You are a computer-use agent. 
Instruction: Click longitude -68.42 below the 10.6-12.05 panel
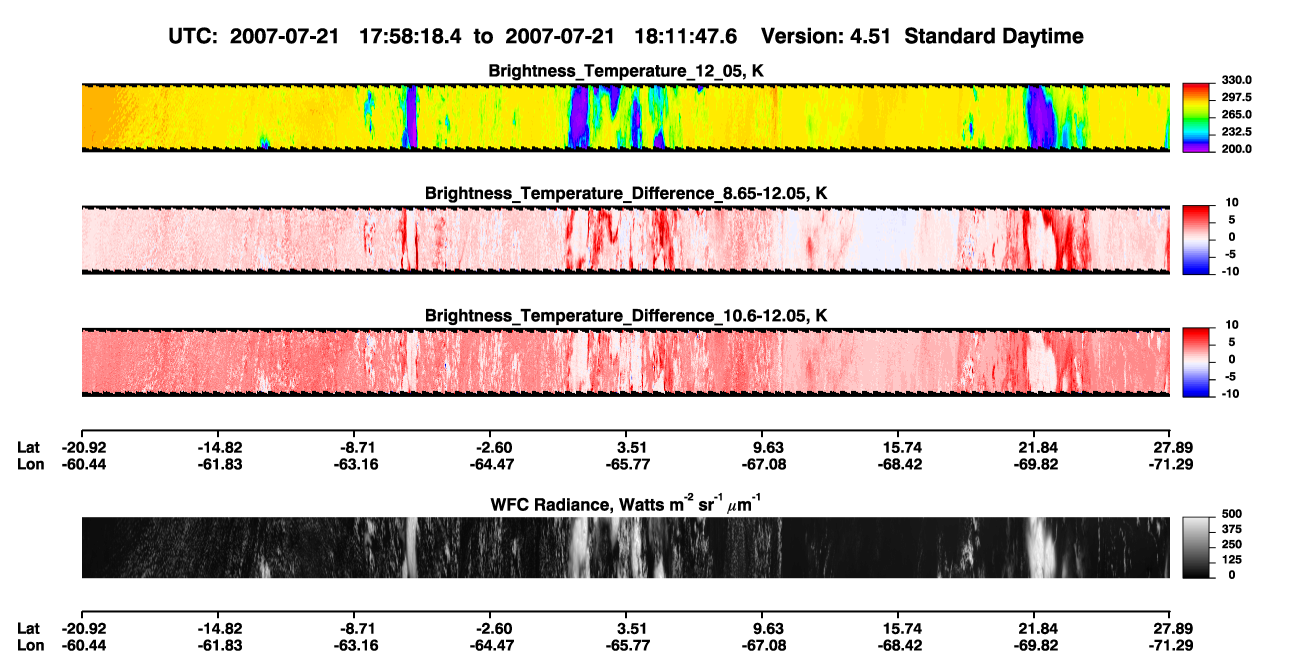pos(902,464)
